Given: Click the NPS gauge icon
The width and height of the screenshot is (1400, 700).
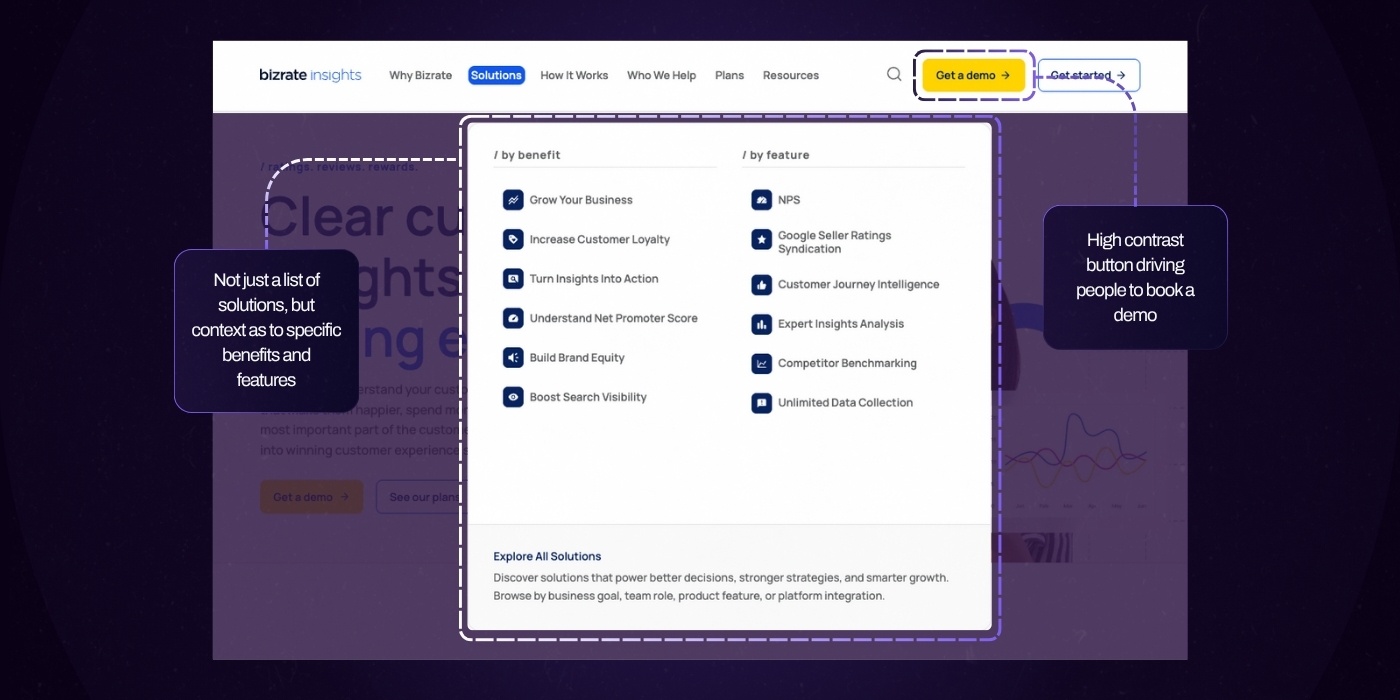Looking at the screenshot, I should click(761, 200).
